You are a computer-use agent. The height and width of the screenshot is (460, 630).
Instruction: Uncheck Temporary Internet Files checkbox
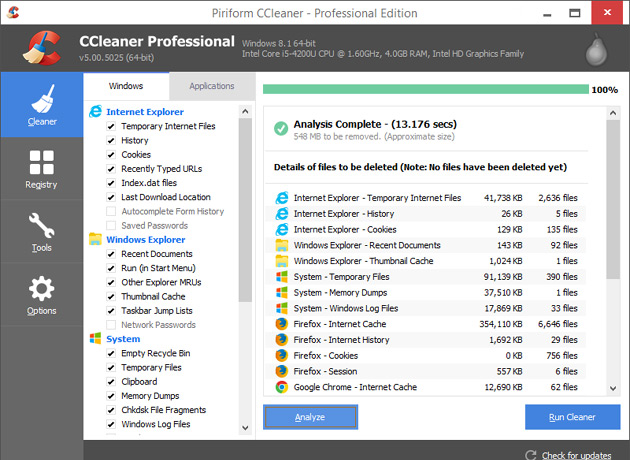tap(111, 127)
